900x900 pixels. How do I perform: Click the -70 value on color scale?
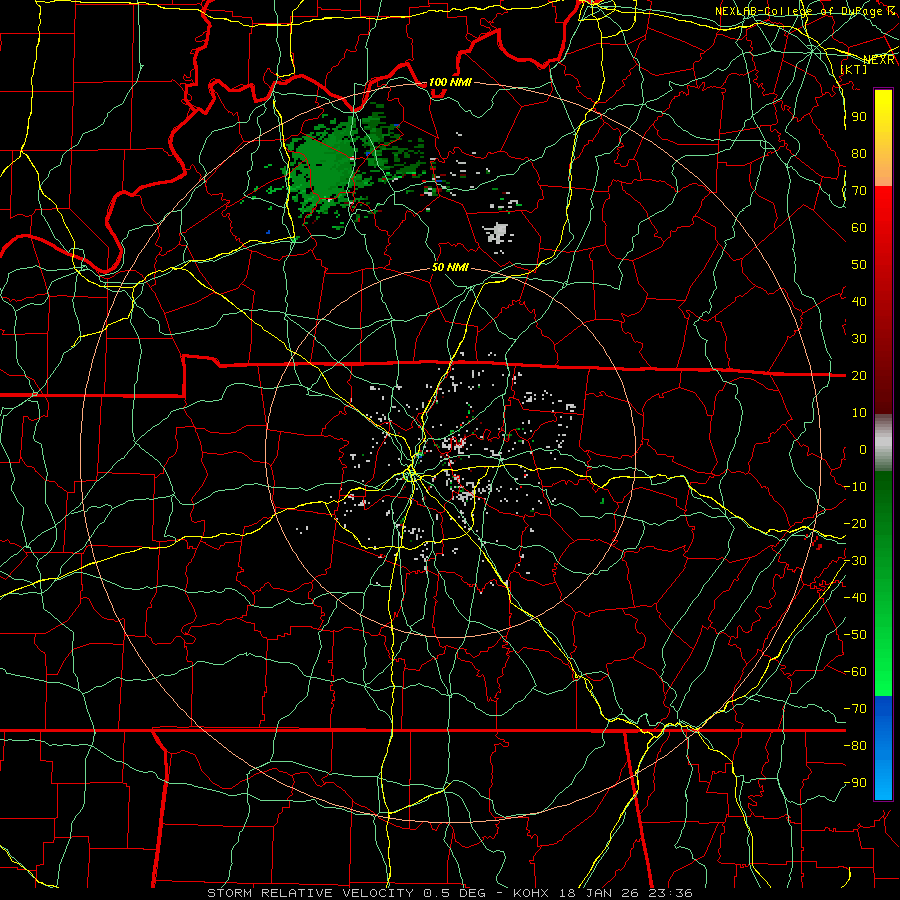pos(855,709)
